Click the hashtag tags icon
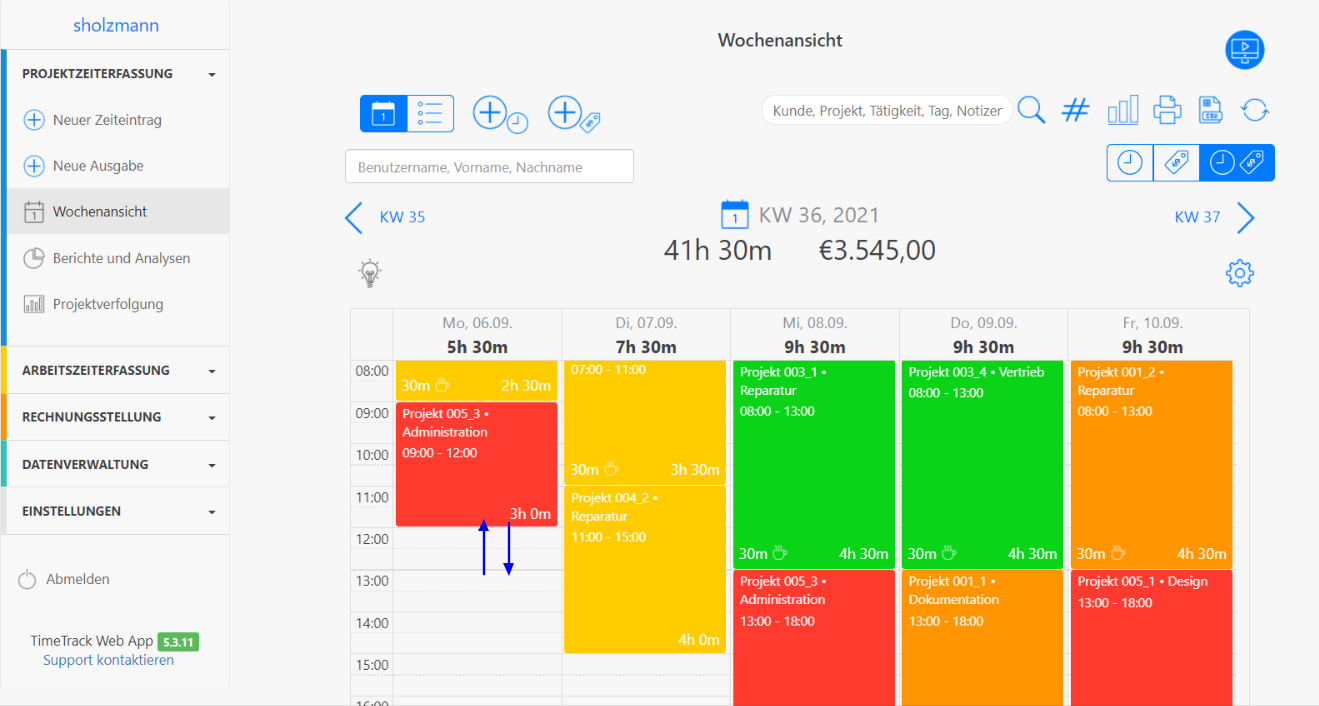The width and height of the screenshot is (1319, 706). pos(1075,110)
